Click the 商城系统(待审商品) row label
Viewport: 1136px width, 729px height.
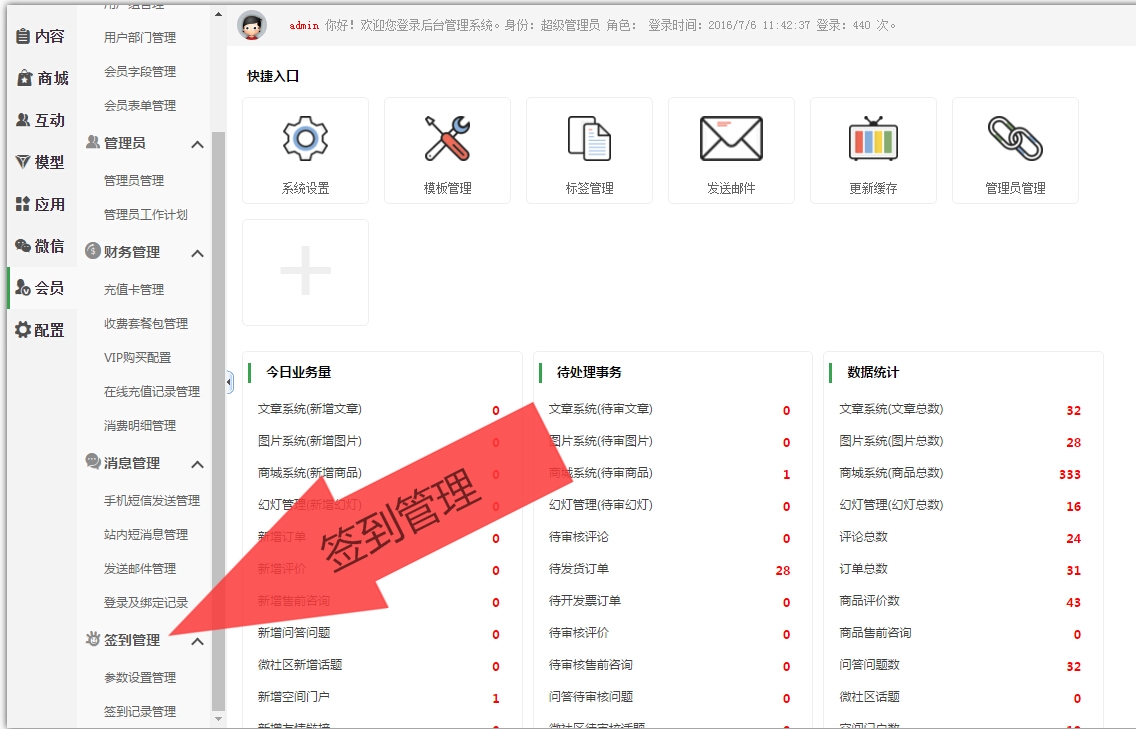point(601,473)
